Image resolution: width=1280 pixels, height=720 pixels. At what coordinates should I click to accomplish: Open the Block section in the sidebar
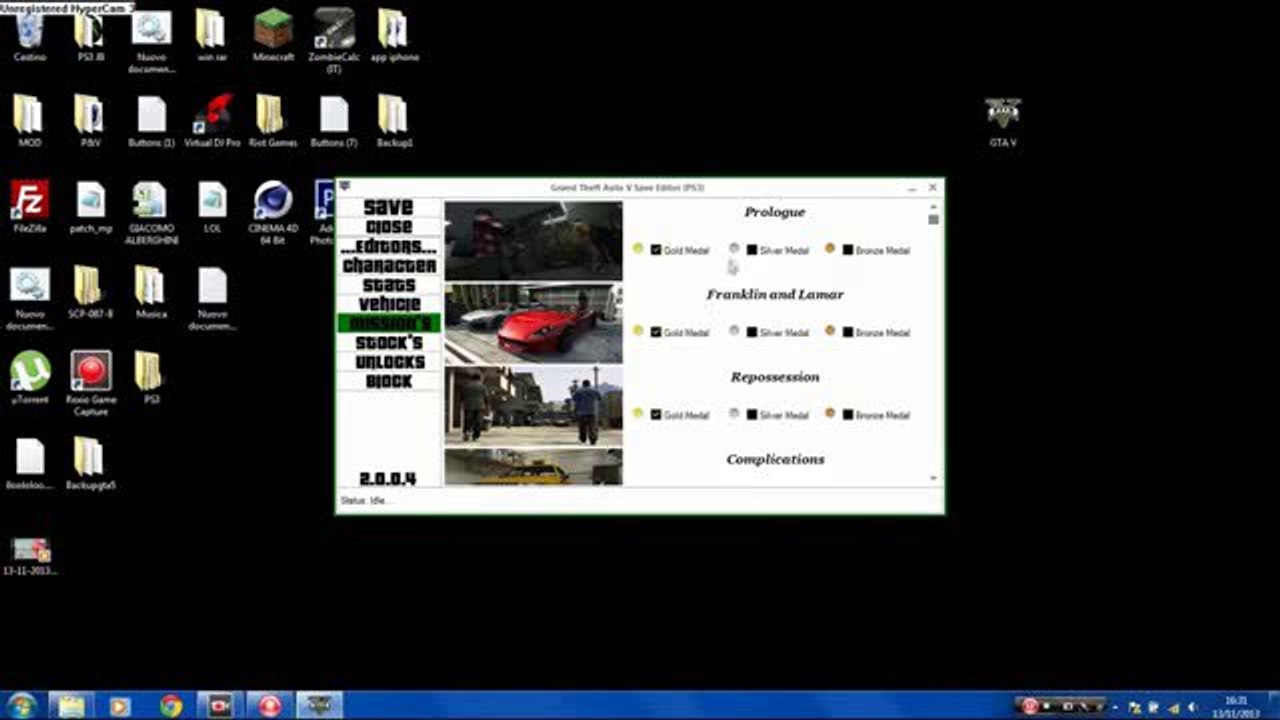pos(389,382)
